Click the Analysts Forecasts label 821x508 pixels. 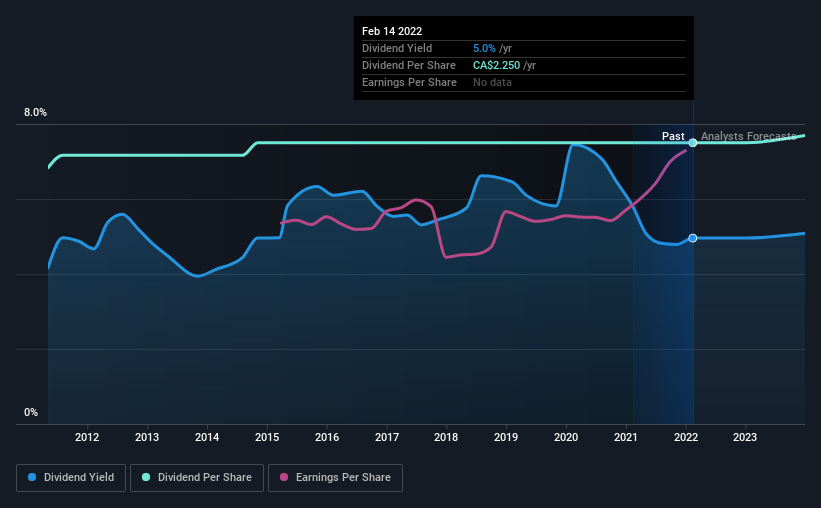click(x=749, y=136)
